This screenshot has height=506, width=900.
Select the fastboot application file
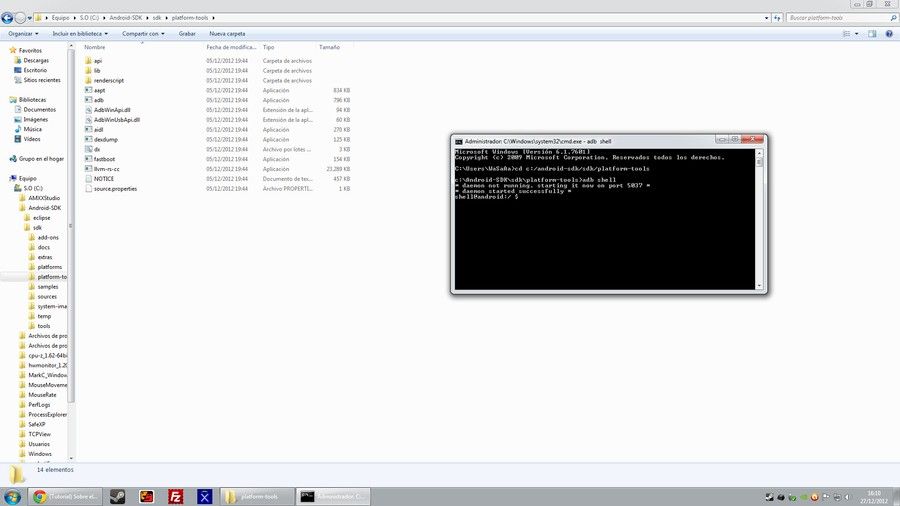click(104, 159)
